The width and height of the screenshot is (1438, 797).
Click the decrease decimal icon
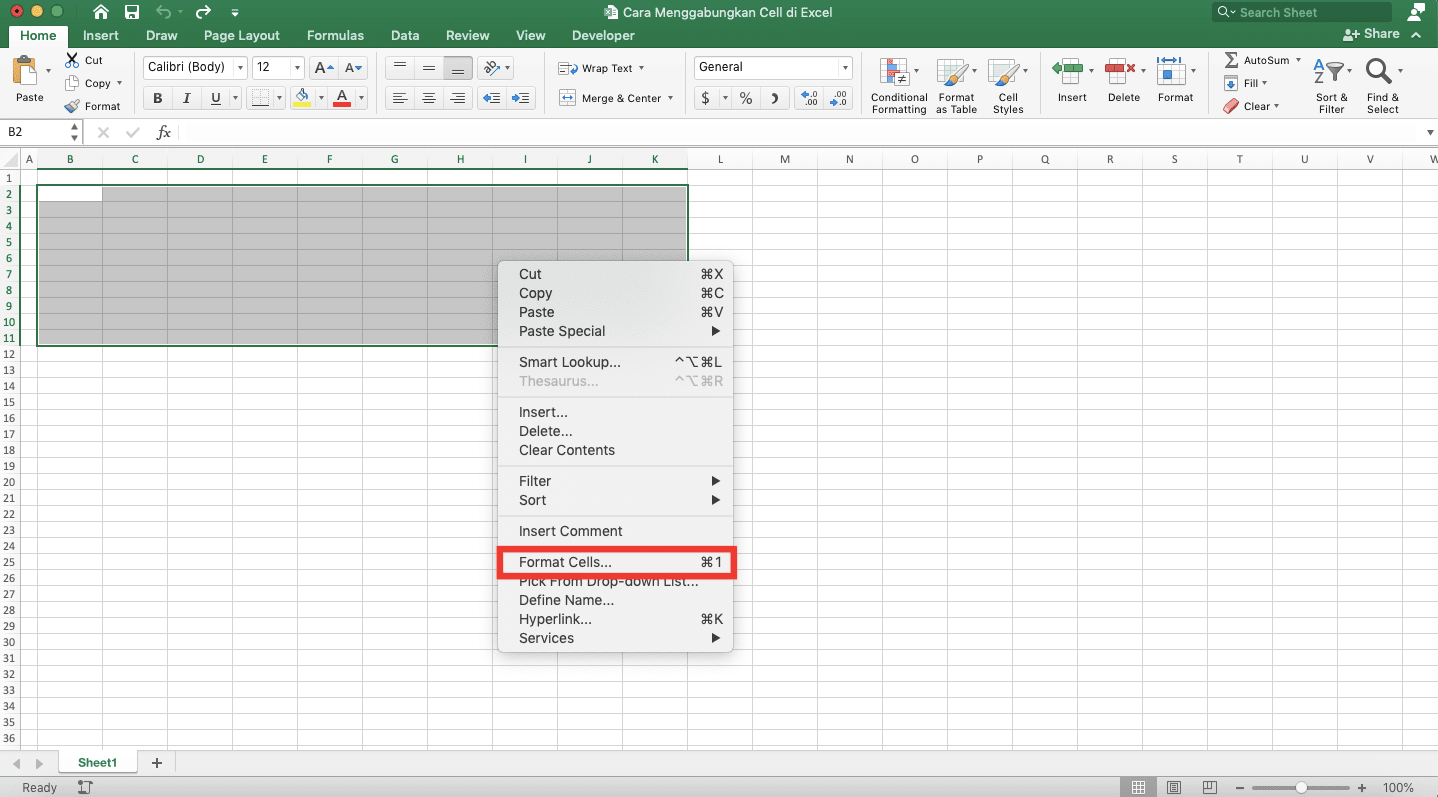click(x=837, y=98)
